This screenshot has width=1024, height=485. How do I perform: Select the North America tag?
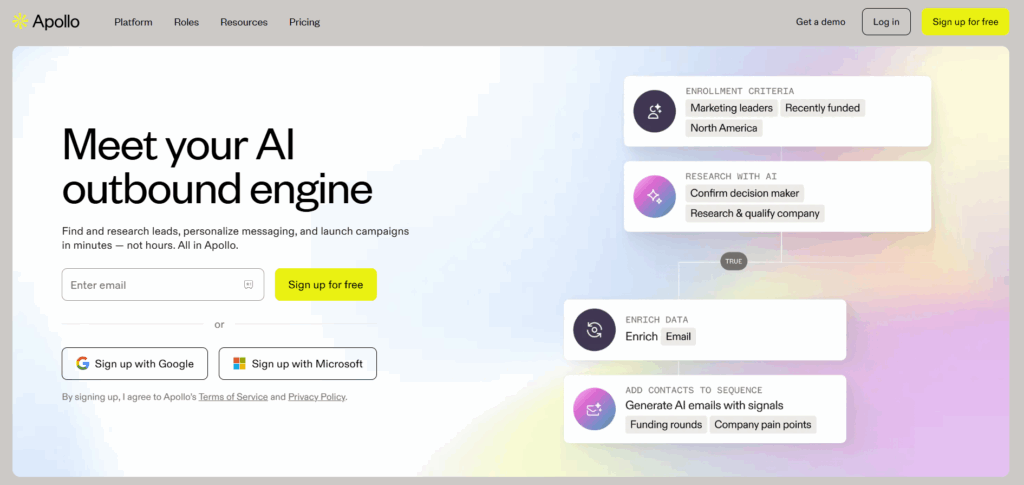tap(724, 128)
